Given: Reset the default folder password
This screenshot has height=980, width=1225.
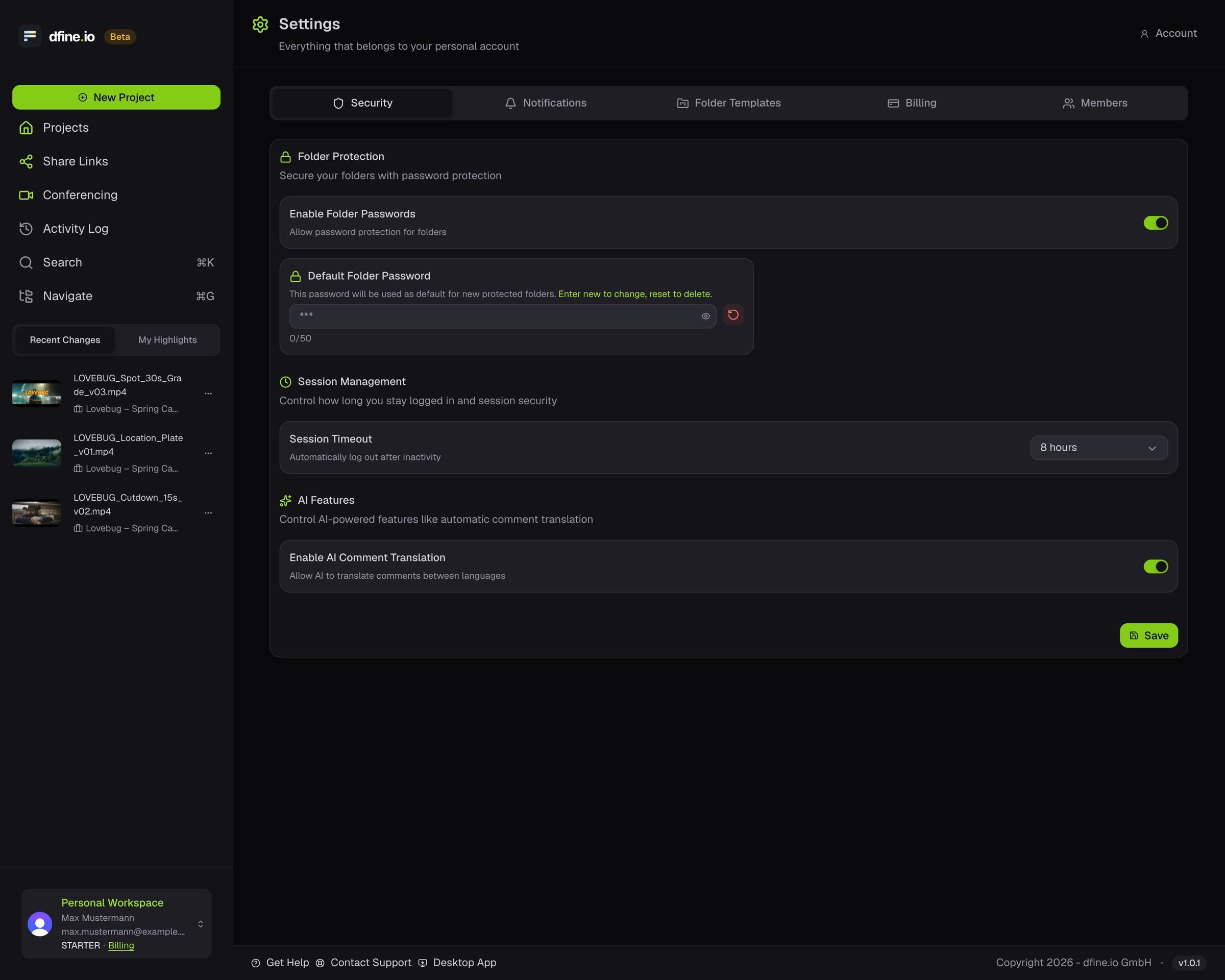Looking at the screenshot, I should coord(733,315).
